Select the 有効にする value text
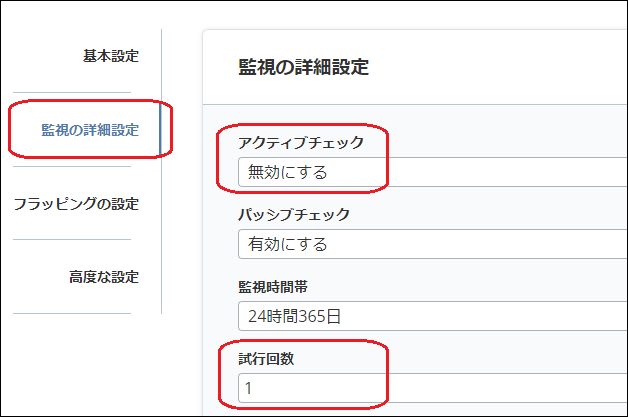Screen dimensions: 628x417 pyautogui.click(x=287, y=244)
